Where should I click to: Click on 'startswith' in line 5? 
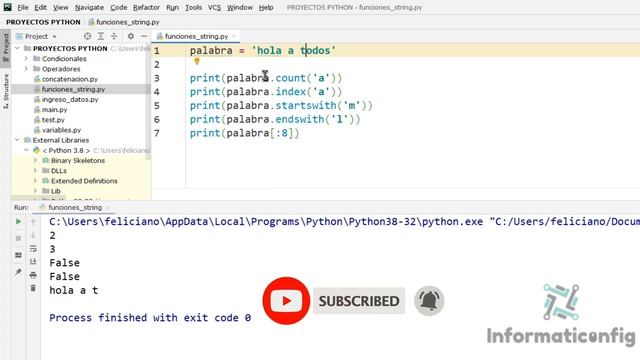point(306,106)
